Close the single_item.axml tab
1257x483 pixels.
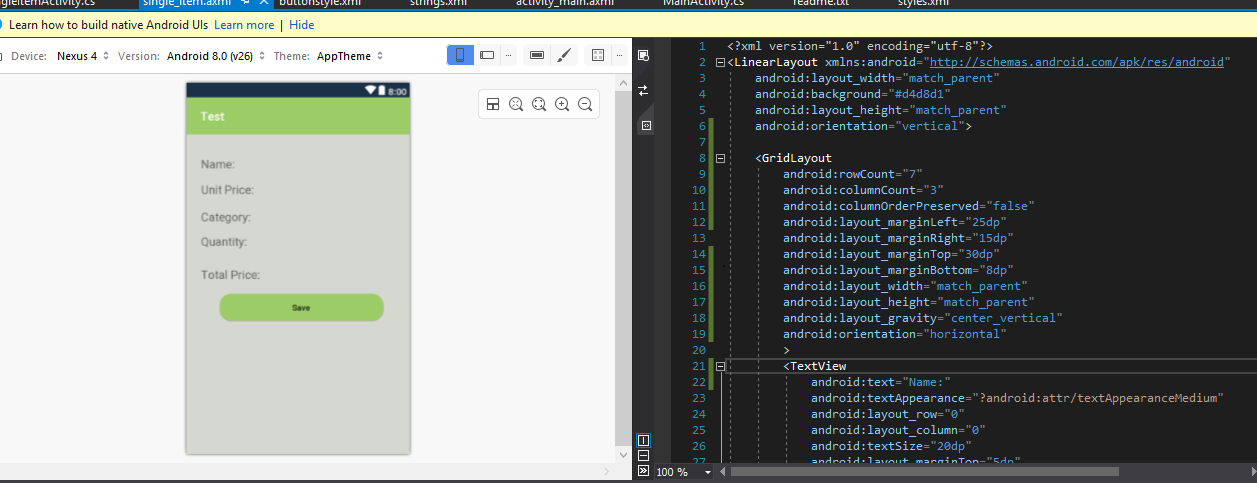coord(264,3)
